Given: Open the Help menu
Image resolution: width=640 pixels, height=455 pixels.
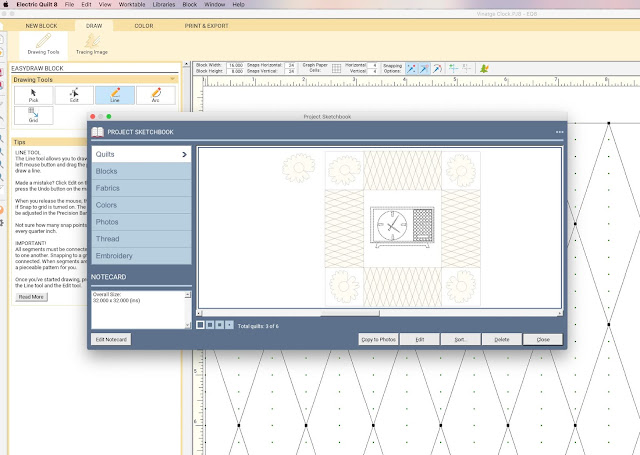Looking at the screenshot, I should (238, 4).
